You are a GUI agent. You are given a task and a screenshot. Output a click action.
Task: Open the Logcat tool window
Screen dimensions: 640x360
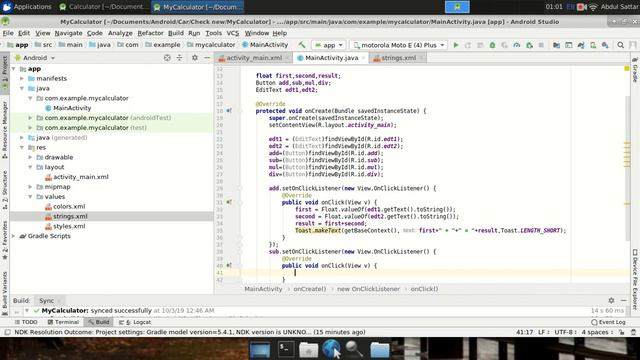coord(135,322)
